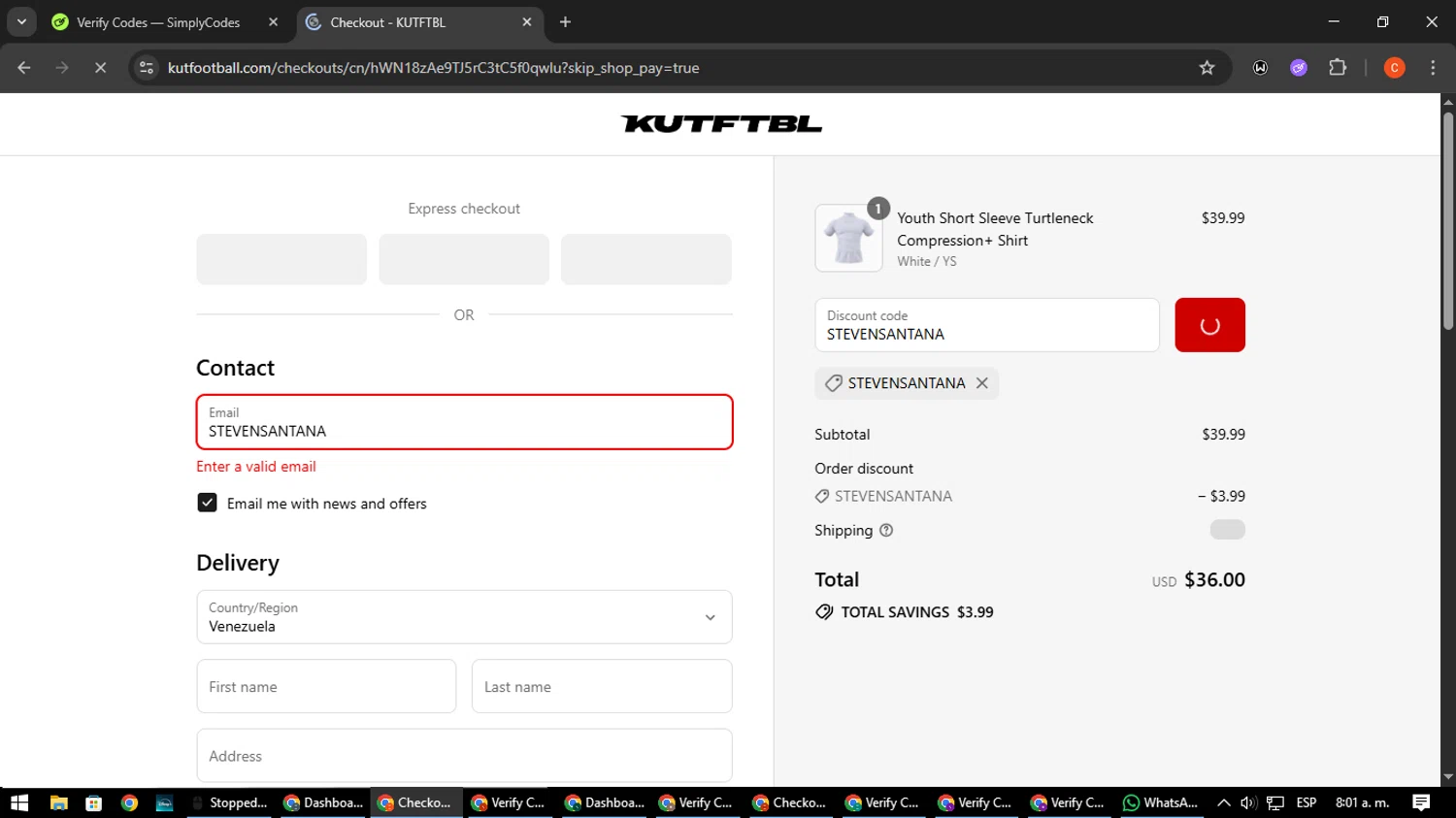Click the Address field
This screenshot has height=818, width=1456.
click(464, 756)
